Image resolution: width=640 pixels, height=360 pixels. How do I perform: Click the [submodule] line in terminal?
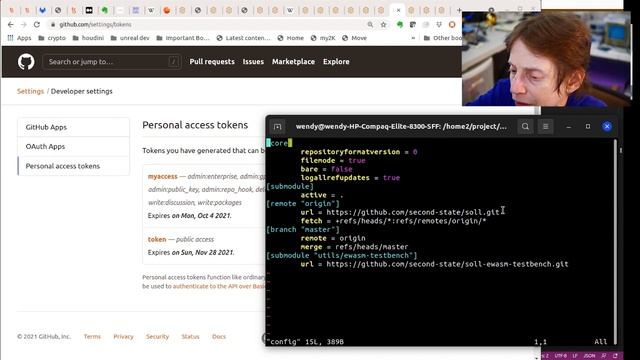click(x=290, y=187)
